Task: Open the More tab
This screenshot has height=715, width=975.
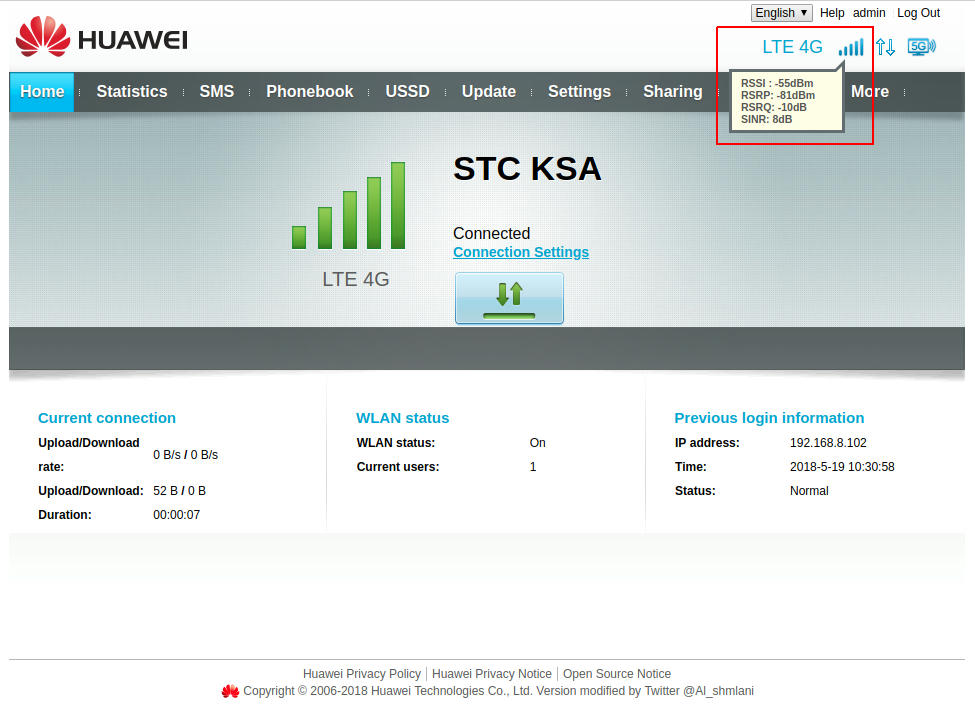Action: pyautogui.click(x=869, y=92)
